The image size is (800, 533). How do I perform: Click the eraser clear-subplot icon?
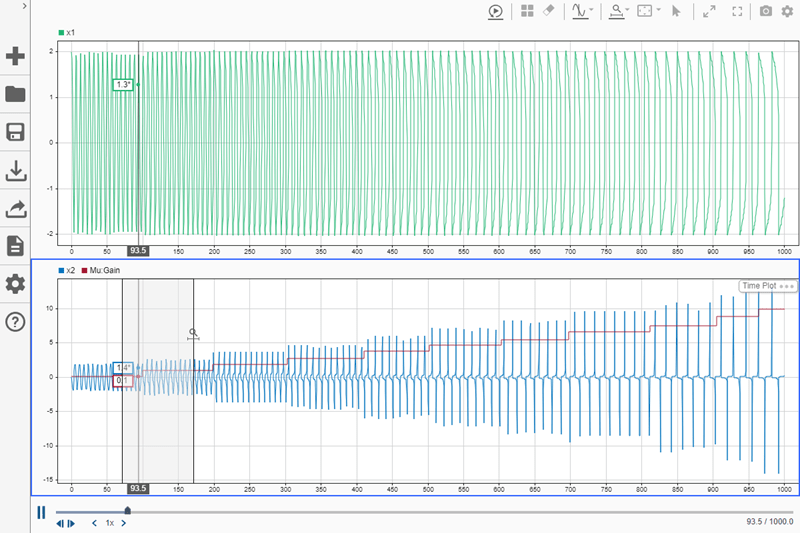[548, 11]
